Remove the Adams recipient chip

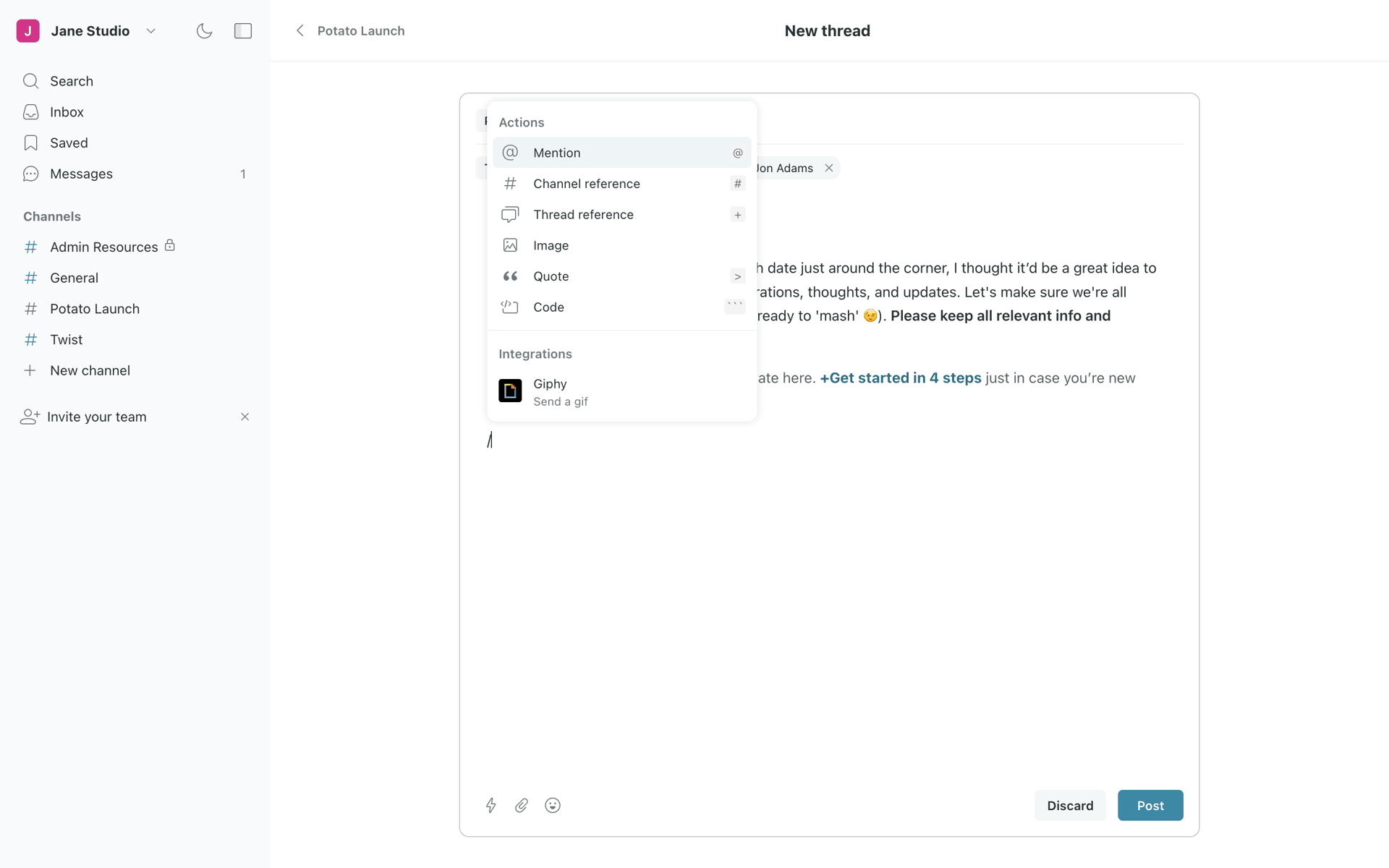829,168
